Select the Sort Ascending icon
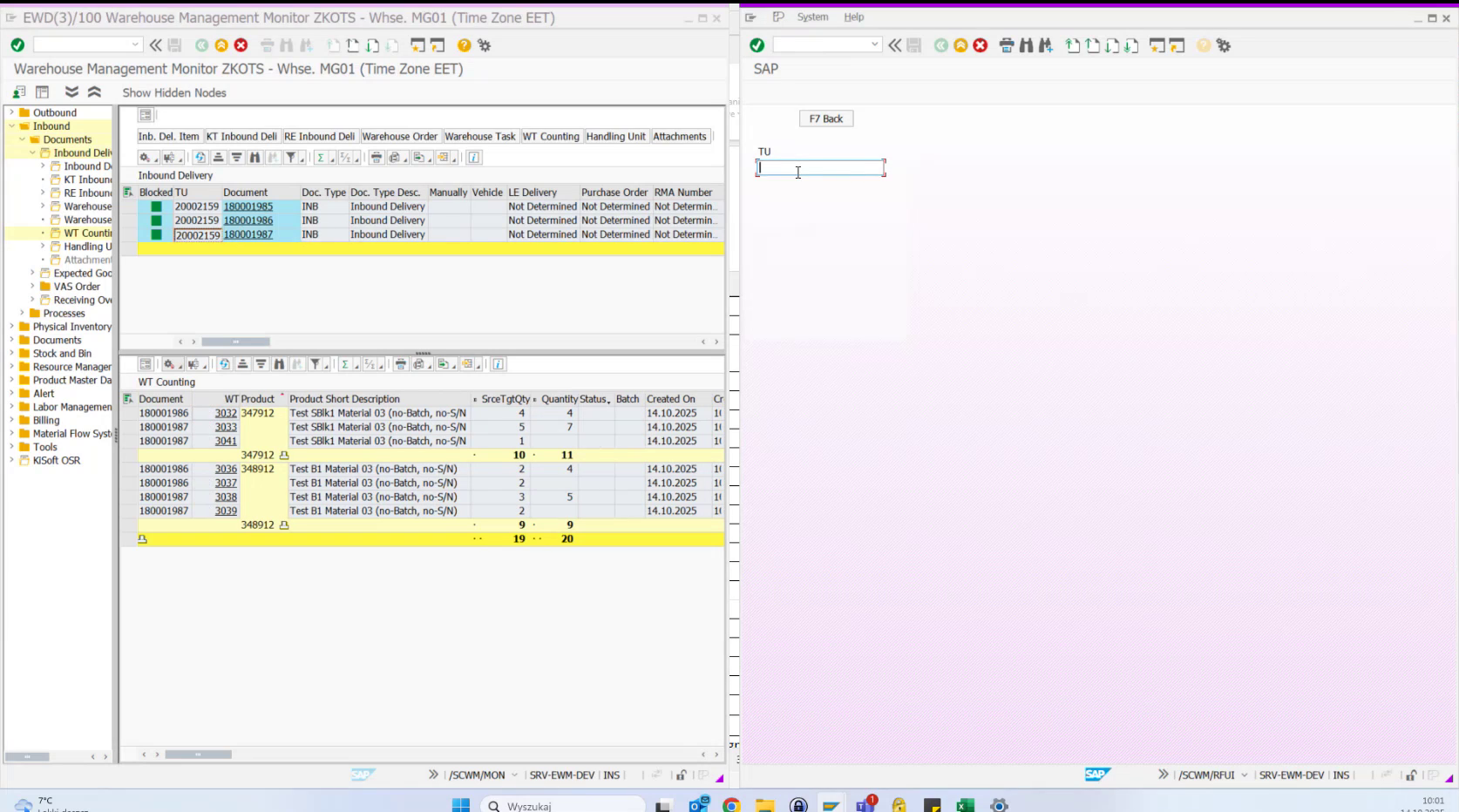Viewport: 1459px width, 812px height. click(218, 158)
